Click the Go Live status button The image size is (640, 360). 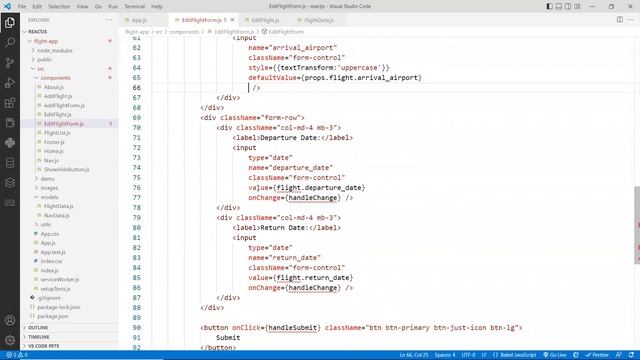click(555, 355)
